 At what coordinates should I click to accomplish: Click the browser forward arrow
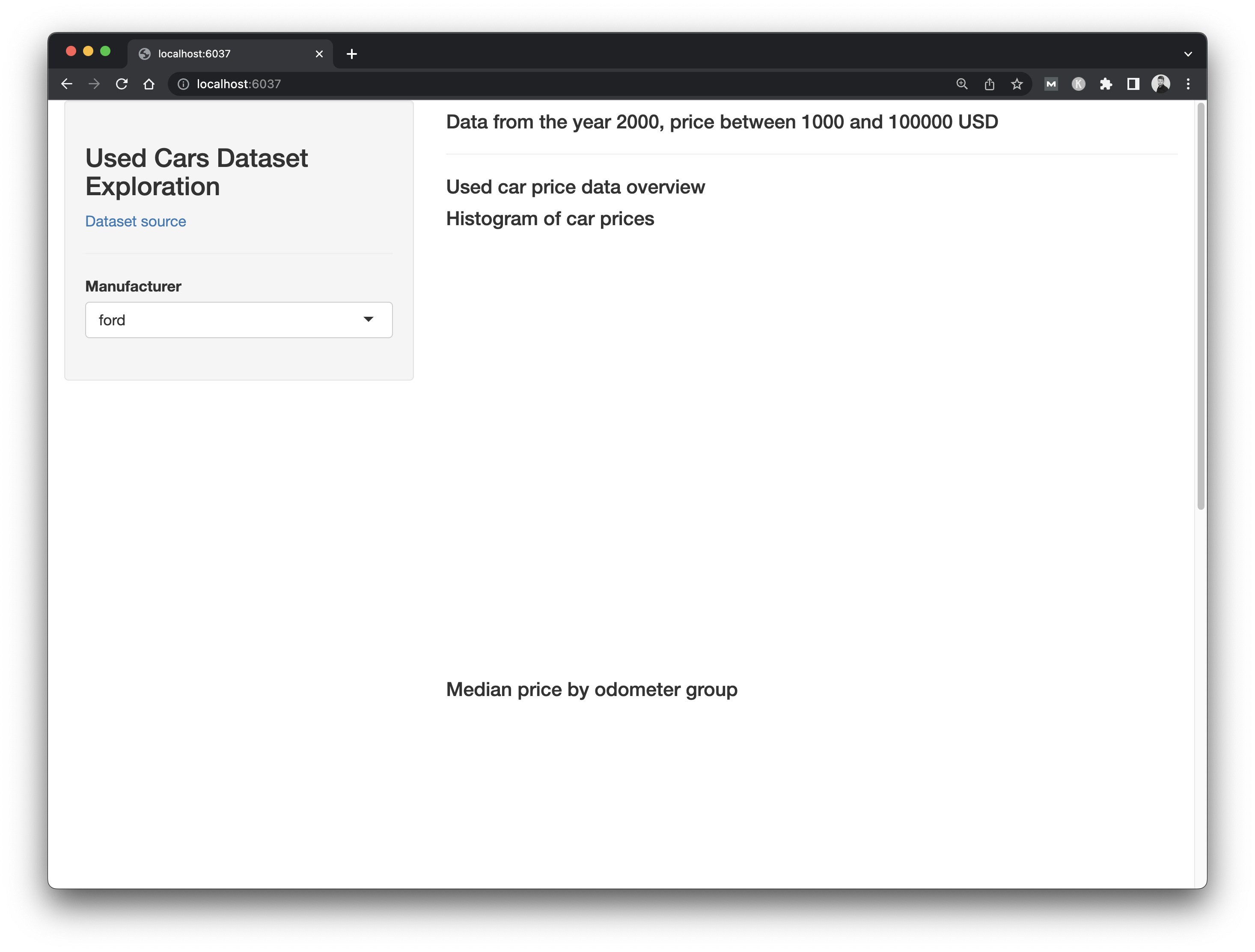point(94,84)
